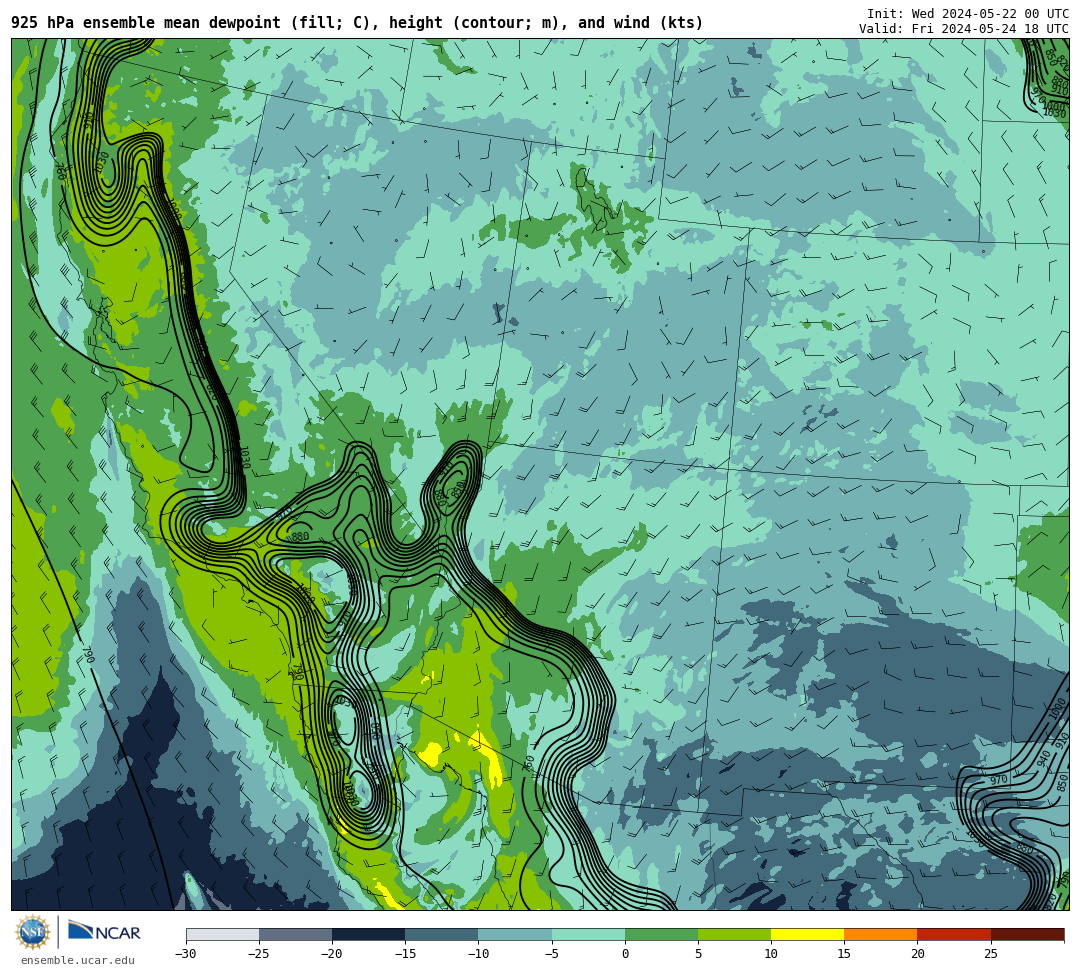
Task: Click the 10 colorbar tick label
Action: (771, 954)
